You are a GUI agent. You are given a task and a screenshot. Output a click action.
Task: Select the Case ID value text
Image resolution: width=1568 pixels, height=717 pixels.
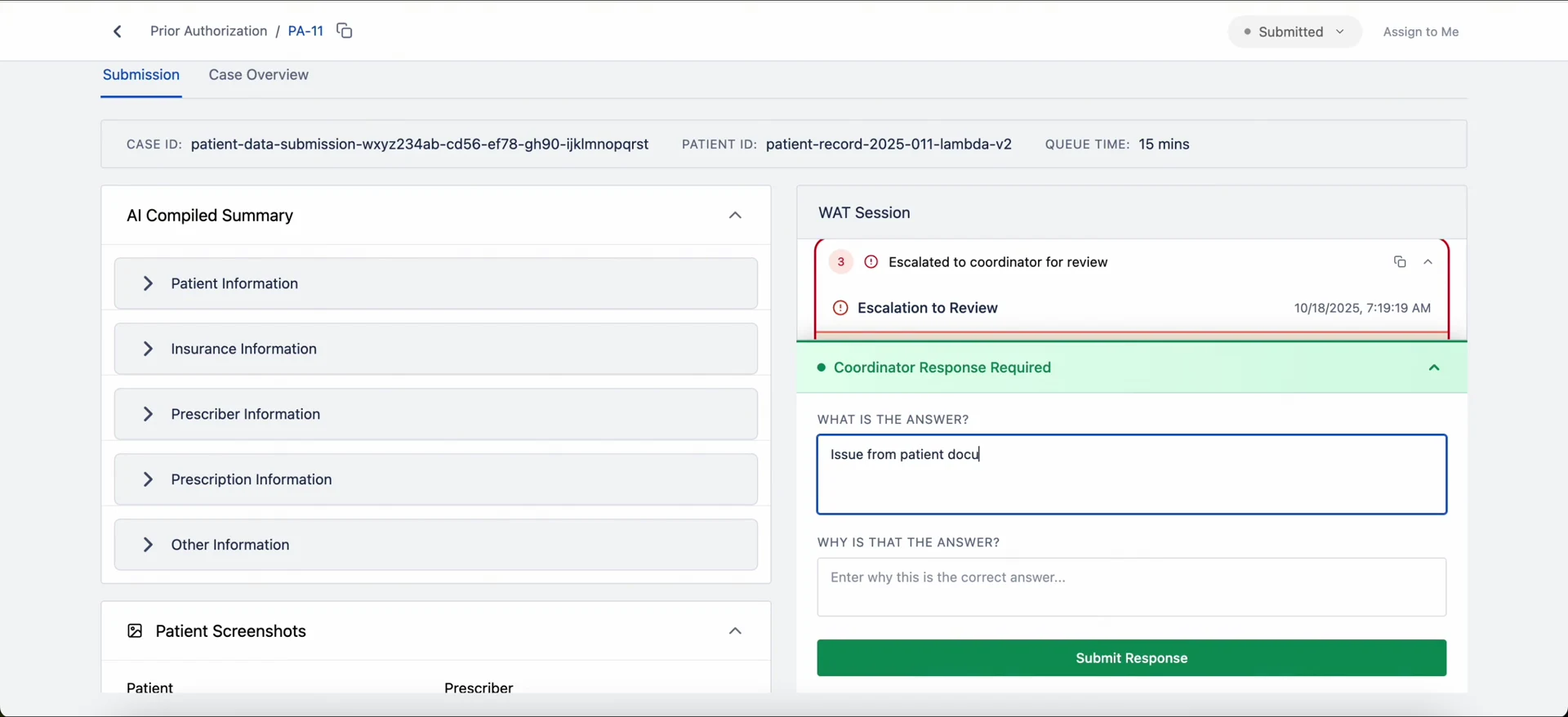(x=420, y=145)
